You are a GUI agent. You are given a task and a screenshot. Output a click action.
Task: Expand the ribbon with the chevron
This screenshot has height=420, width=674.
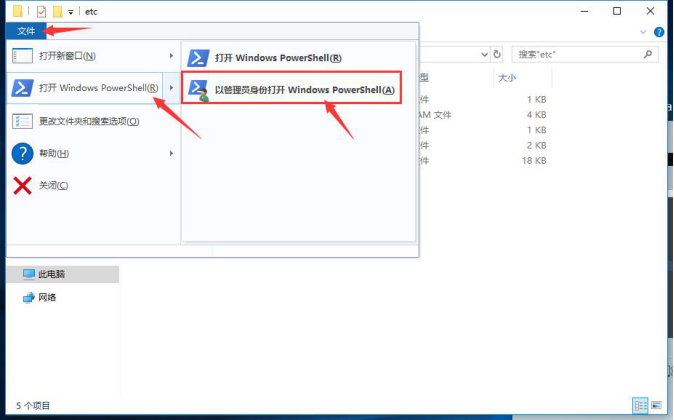(643, 32)
